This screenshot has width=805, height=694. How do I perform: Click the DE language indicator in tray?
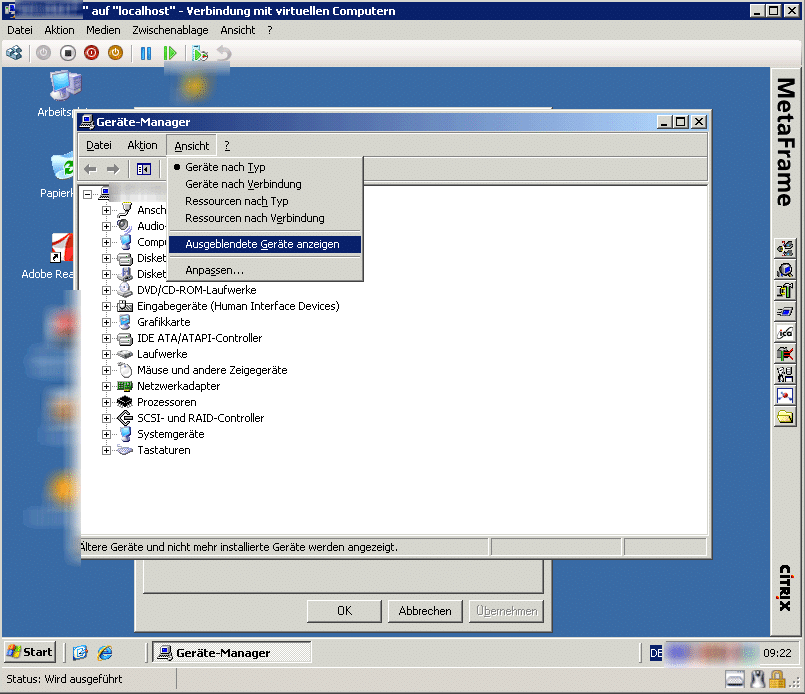(x=656, y=653)
